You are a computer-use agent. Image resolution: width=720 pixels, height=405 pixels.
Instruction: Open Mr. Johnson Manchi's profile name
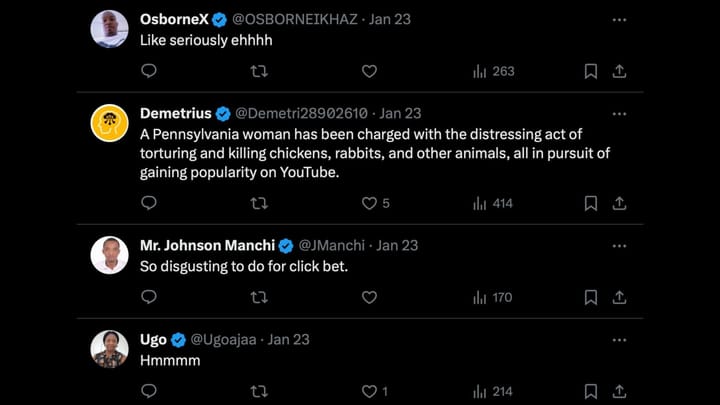click(x=206, y=245)
